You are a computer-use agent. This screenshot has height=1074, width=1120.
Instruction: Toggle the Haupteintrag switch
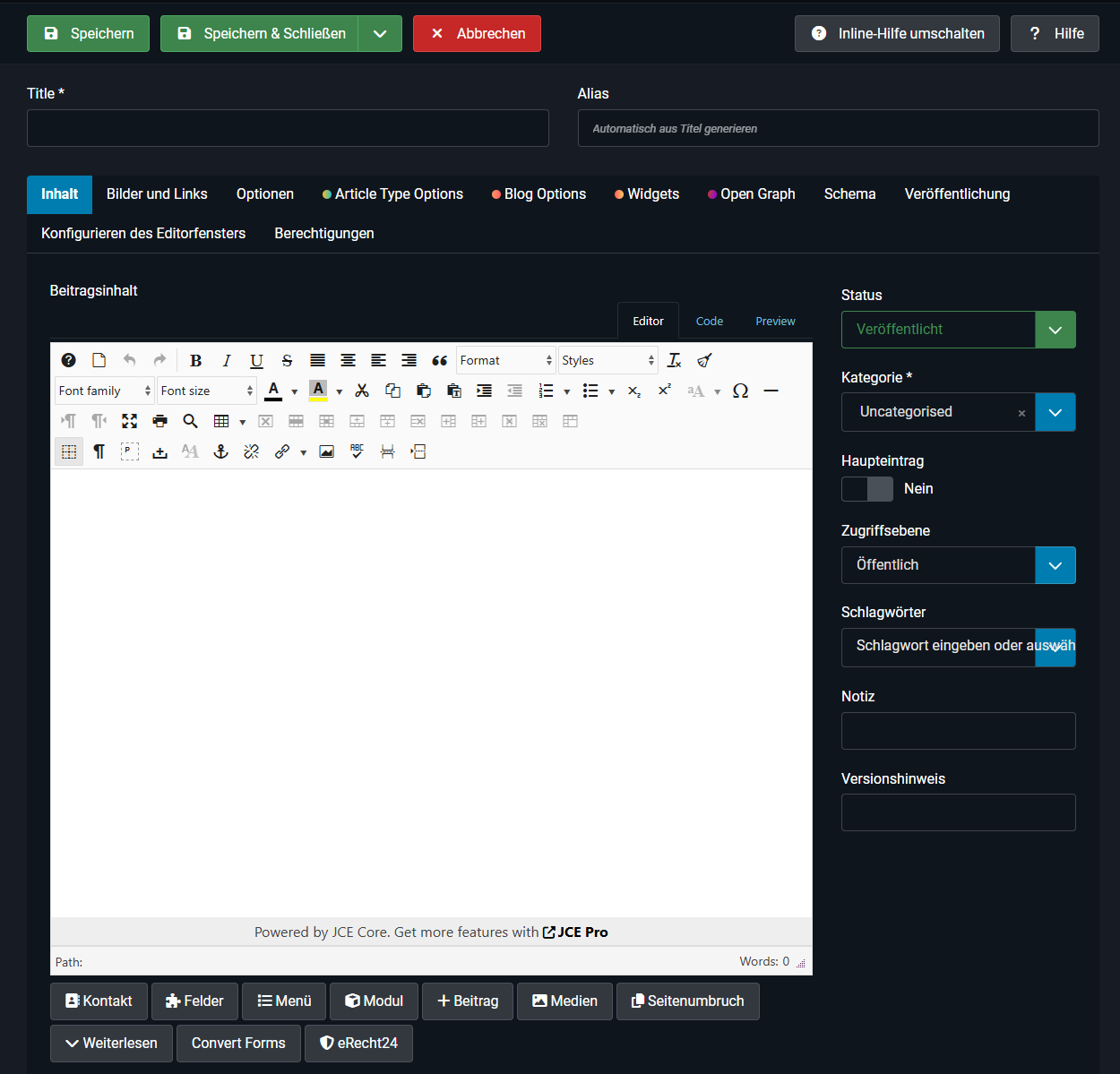[x=866, y=489]
